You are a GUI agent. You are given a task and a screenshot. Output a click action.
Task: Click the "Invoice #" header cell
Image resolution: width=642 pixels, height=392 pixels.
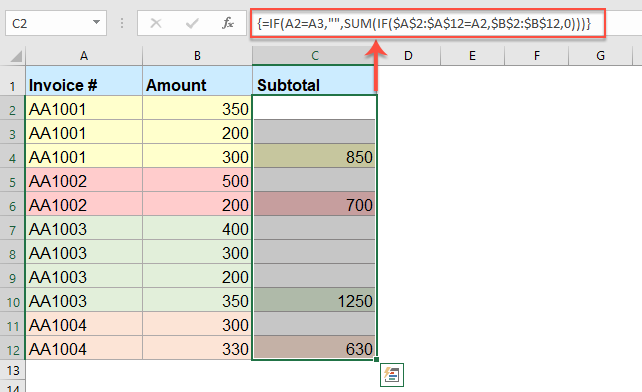pos(84,81)
